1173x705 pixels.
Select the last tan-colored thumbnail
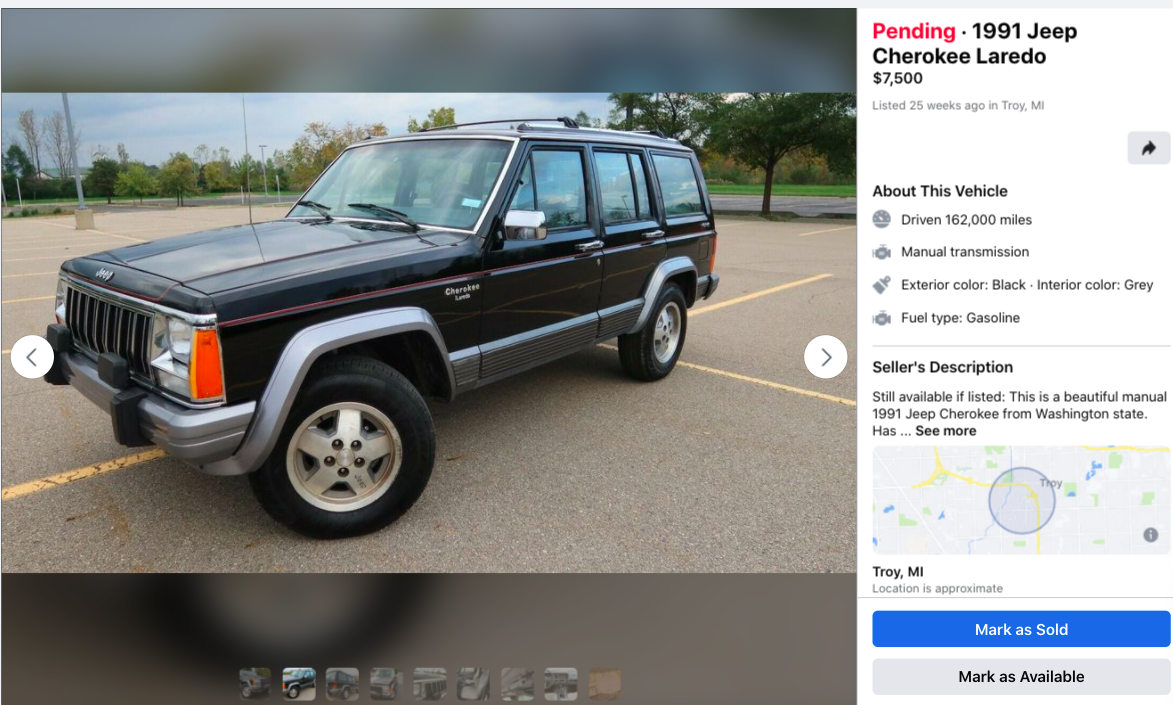(x=604, y=684)
